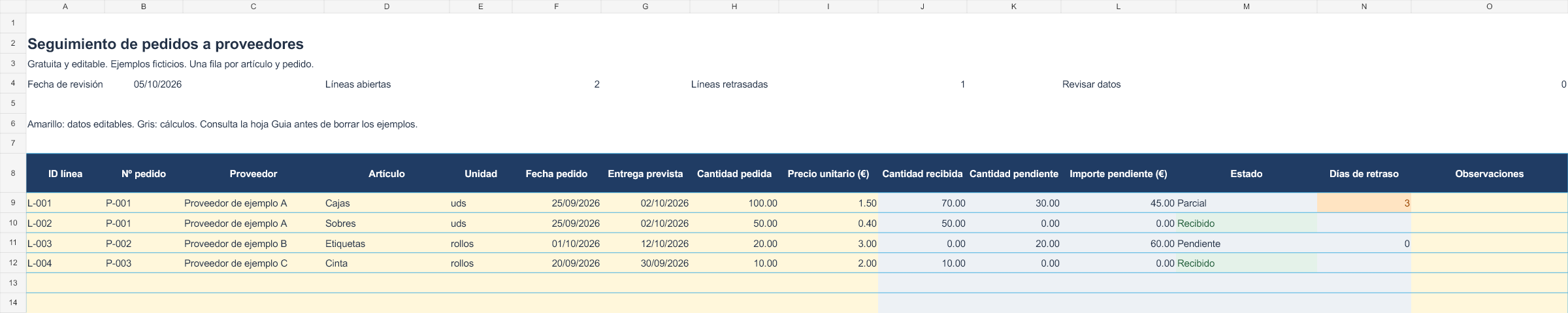Select the 'Días de retraso' header
Screen dimensions: 1568x313
[x=1364, y=174]
